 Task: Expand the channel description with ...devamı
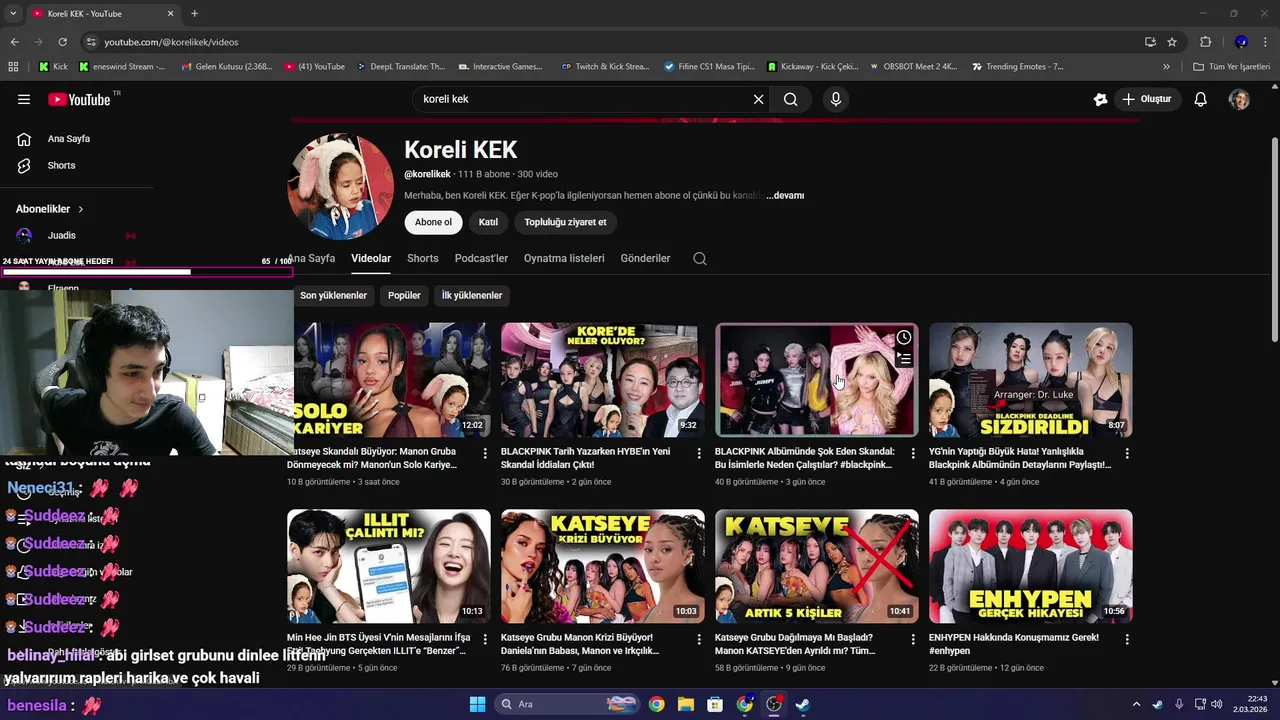point(785,196)
